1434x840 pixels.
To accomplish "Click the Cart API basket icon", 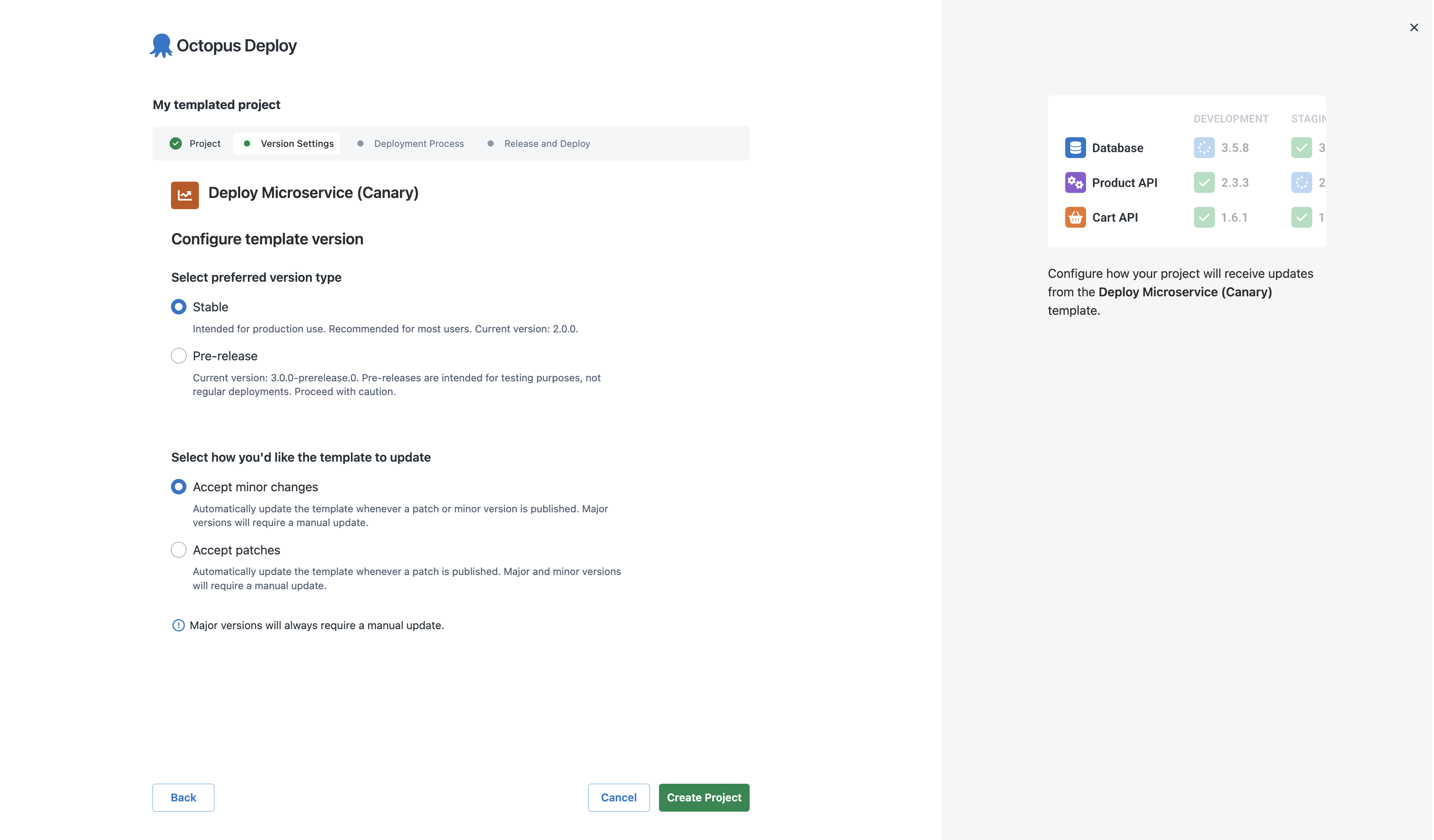I will pos(1075,217).
